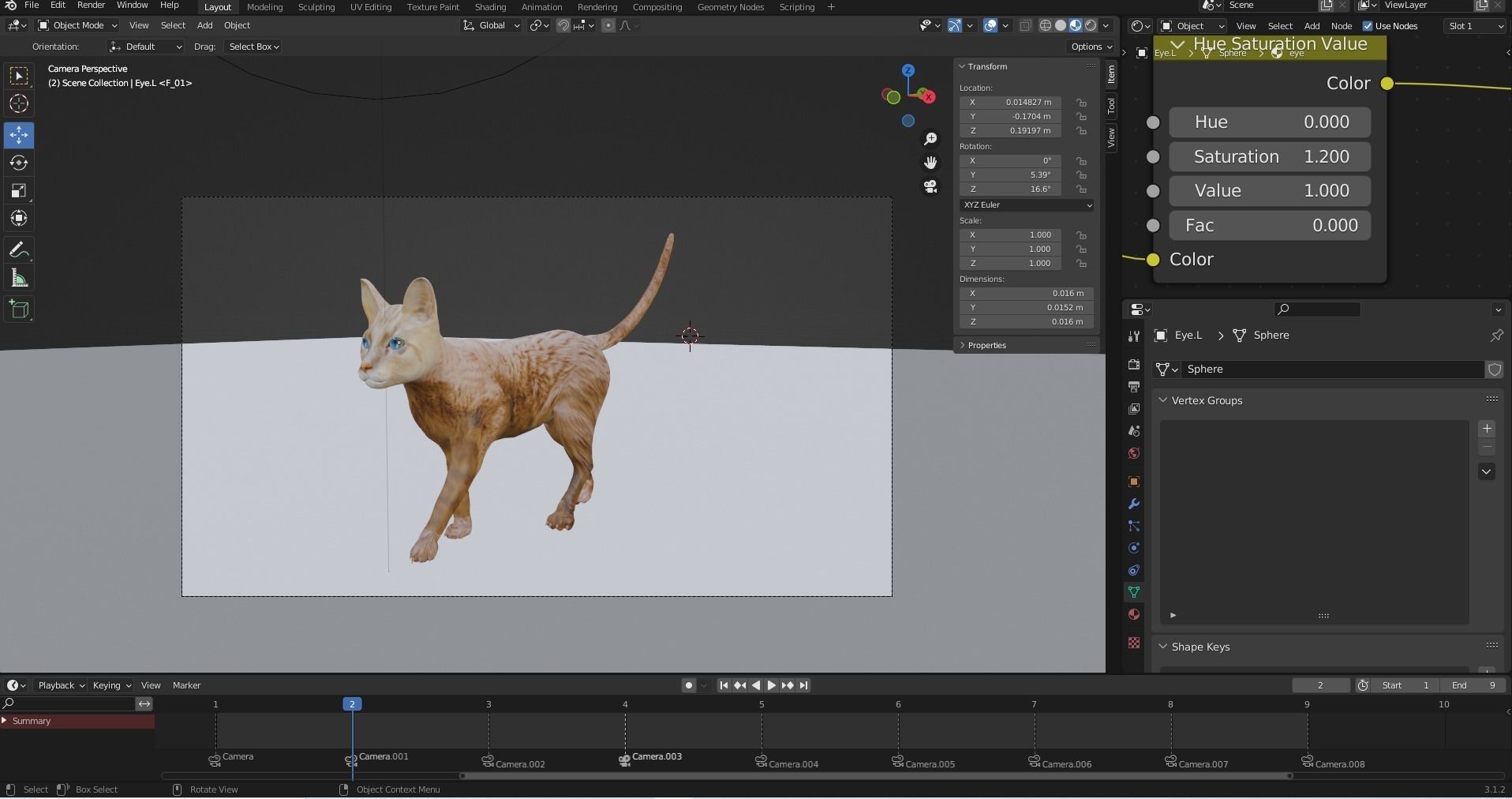
Task: Toggle camera view icon in viewport
Action: click(x=930, y=186)
